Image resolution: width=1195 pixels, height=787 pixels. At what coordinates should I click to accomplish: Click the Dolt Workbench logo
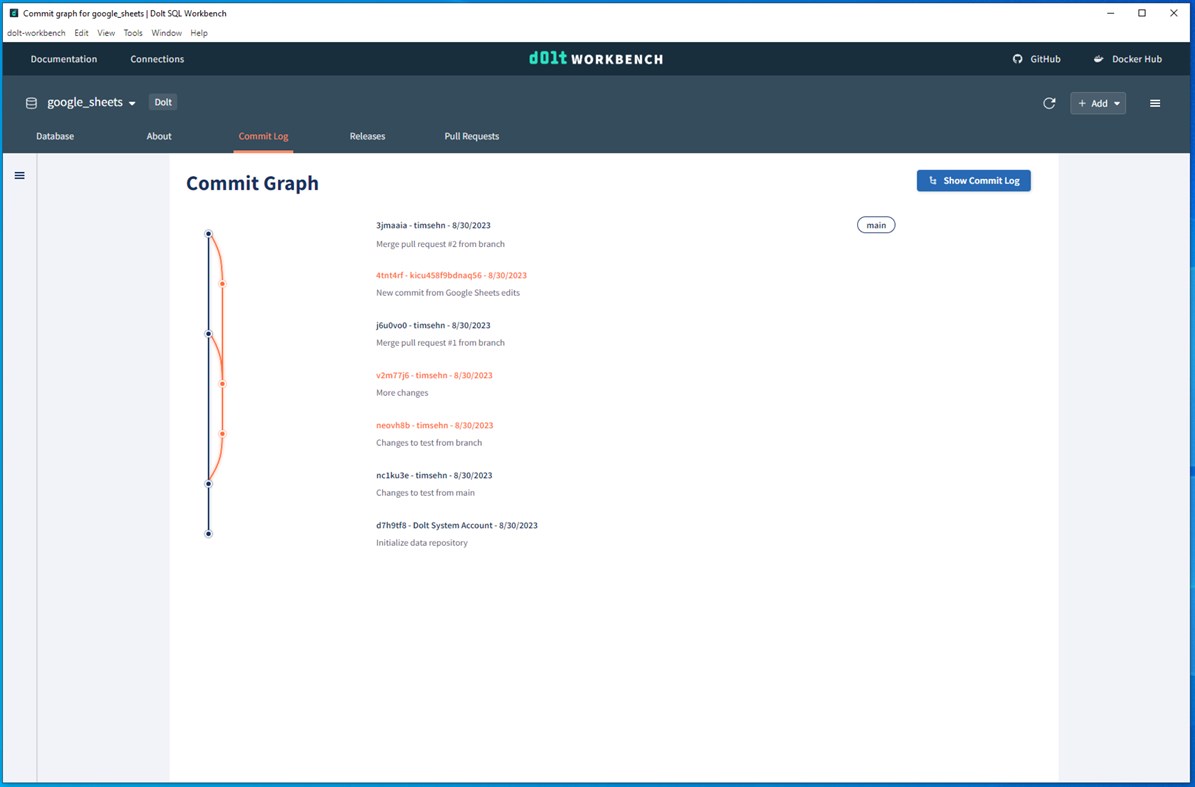(596, 59)
